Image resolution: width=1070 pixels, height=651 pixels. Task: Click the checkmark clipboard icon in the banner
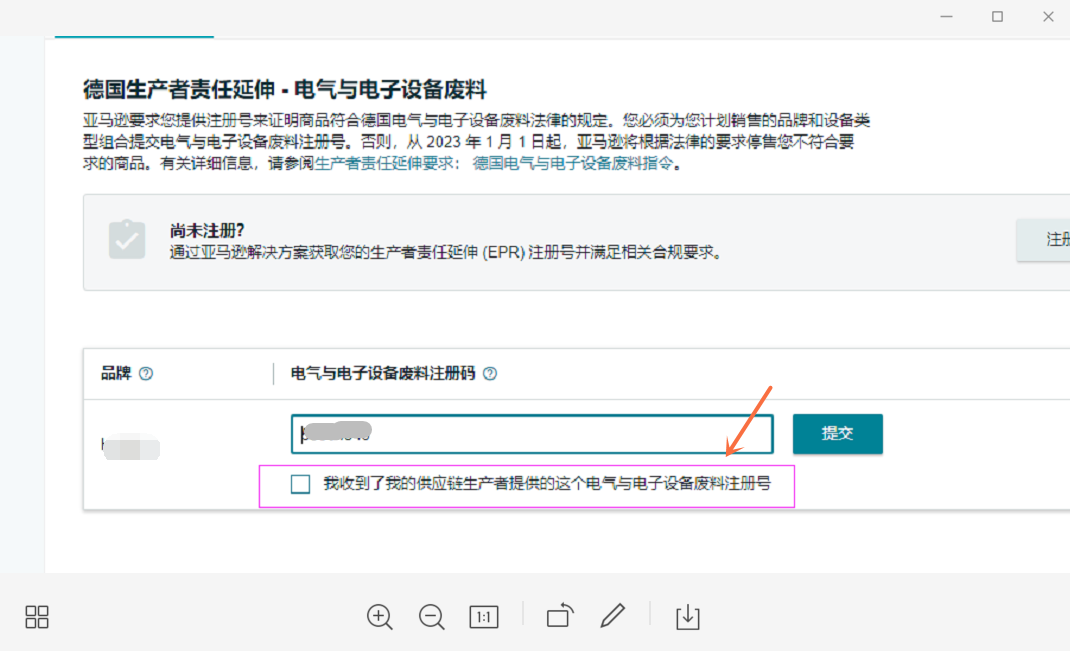[x=126, y=240]
